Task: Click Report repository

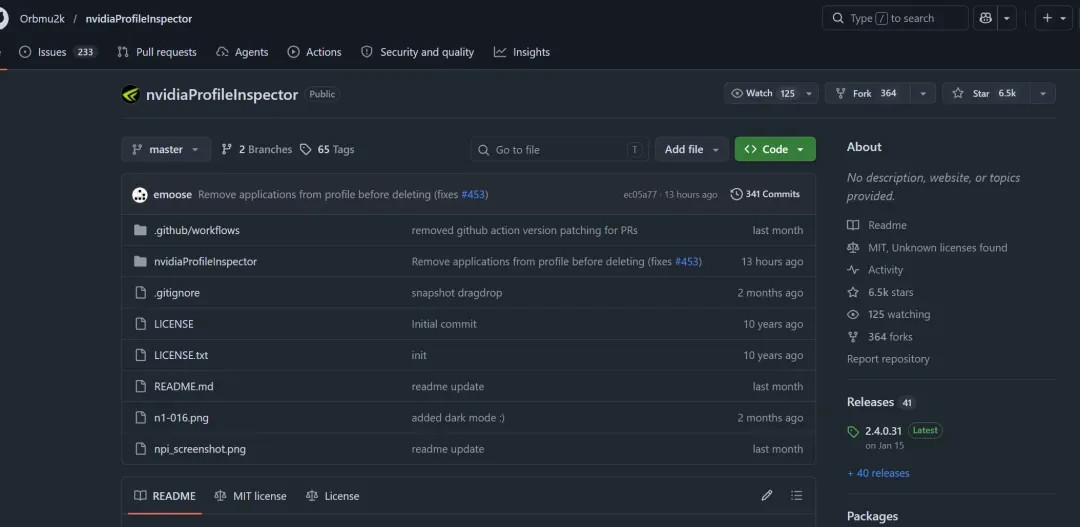Action: pyautogui.click(x=888, y=359)
